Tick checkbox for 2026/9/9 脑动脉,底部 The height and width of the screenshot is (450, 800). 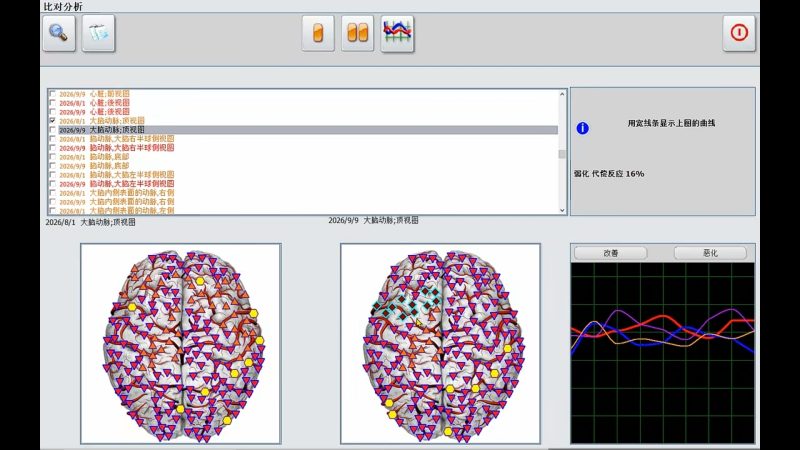pos(53,166)
